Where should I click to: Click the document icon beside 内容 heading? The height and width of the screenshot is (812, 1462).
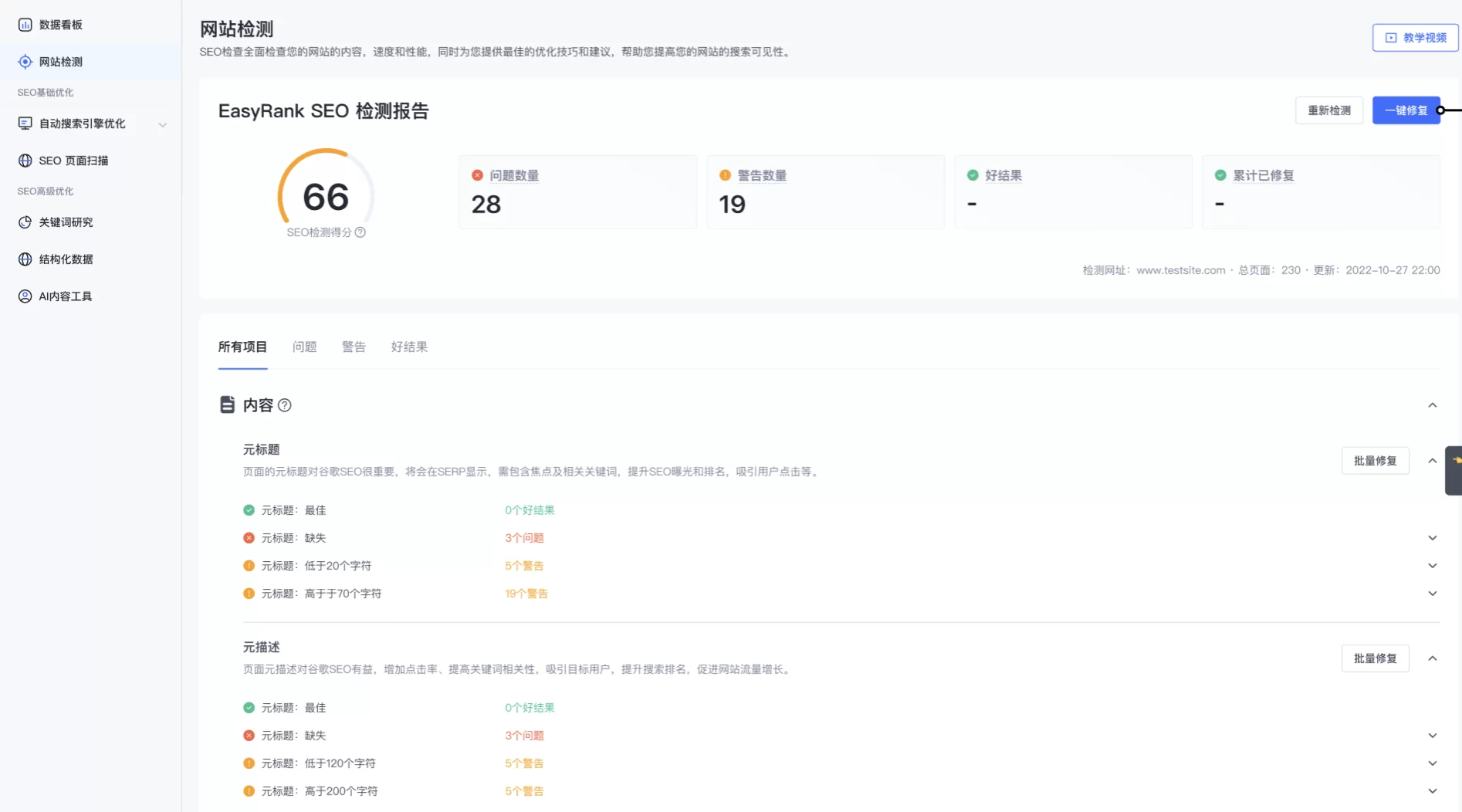[x=227, y=404]
